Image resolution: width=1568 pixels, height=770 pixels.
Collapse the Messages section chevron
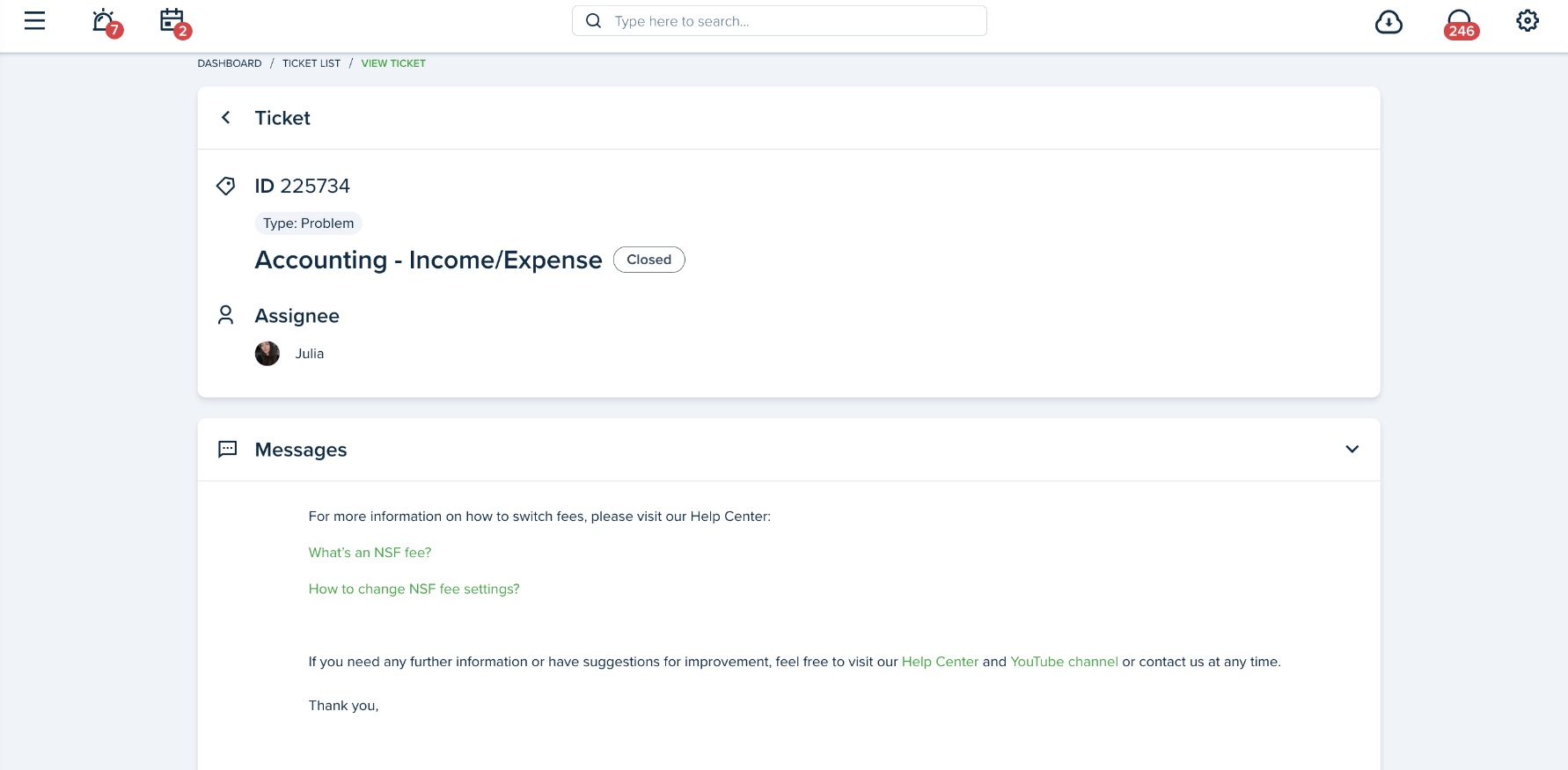(x=1352, y=449)
